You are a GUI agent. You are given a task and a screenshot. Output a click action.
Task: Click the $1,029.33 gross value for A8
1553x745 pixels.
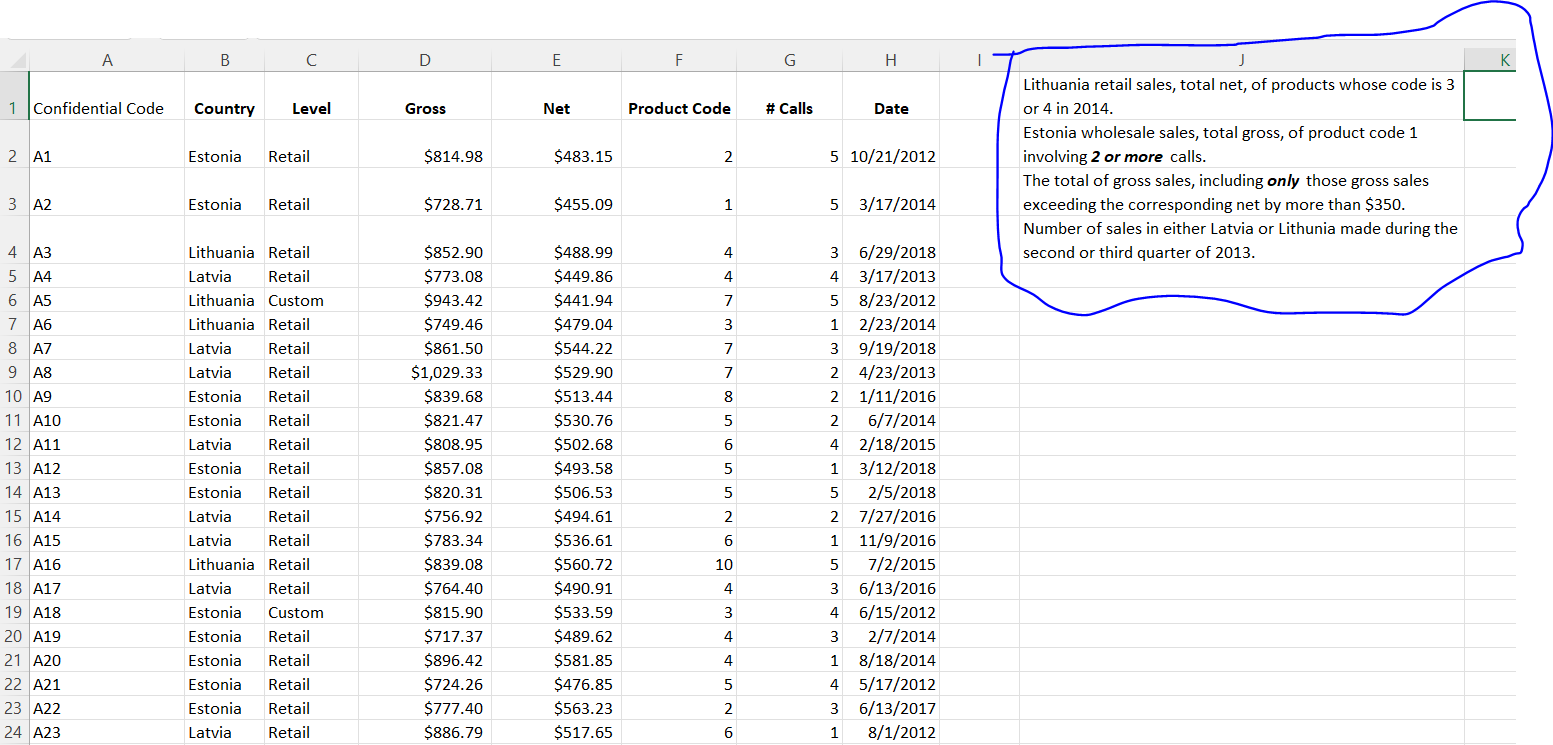[x=424, y=372]
